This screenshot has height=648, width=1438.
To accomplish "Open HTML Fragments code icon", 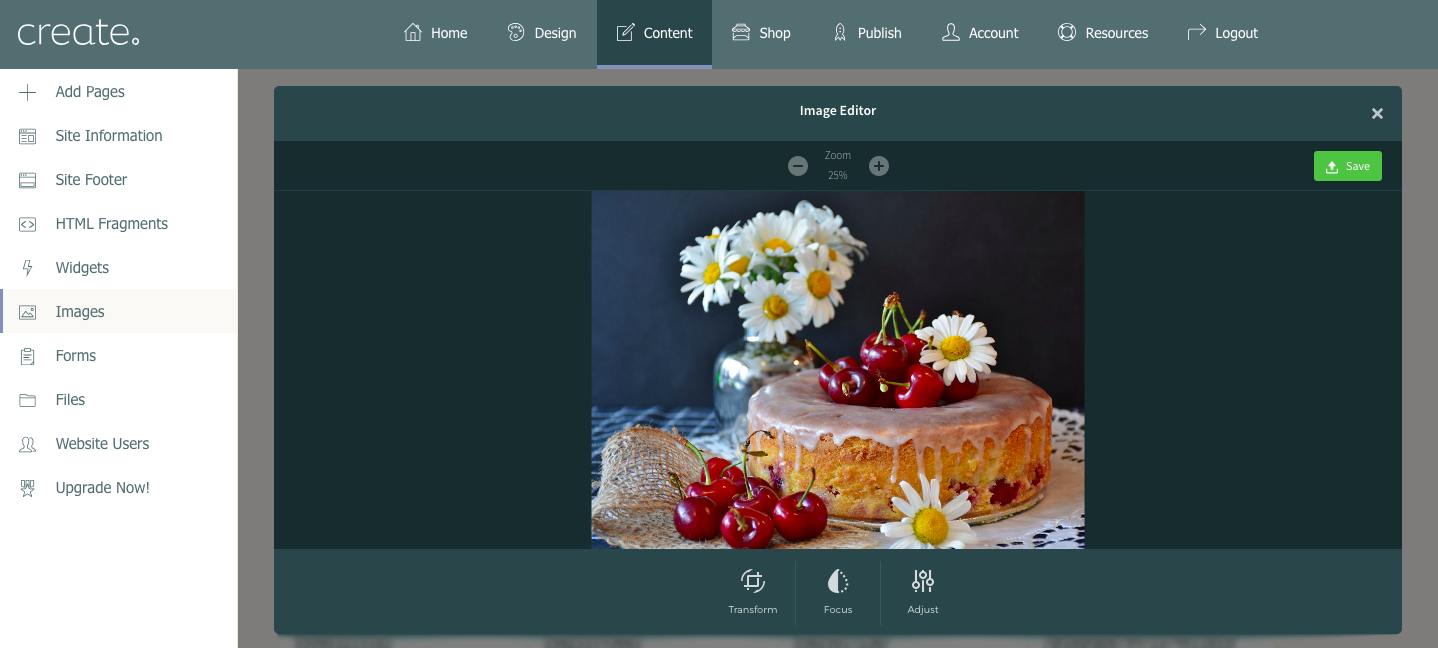I will [x=28, y=224].
